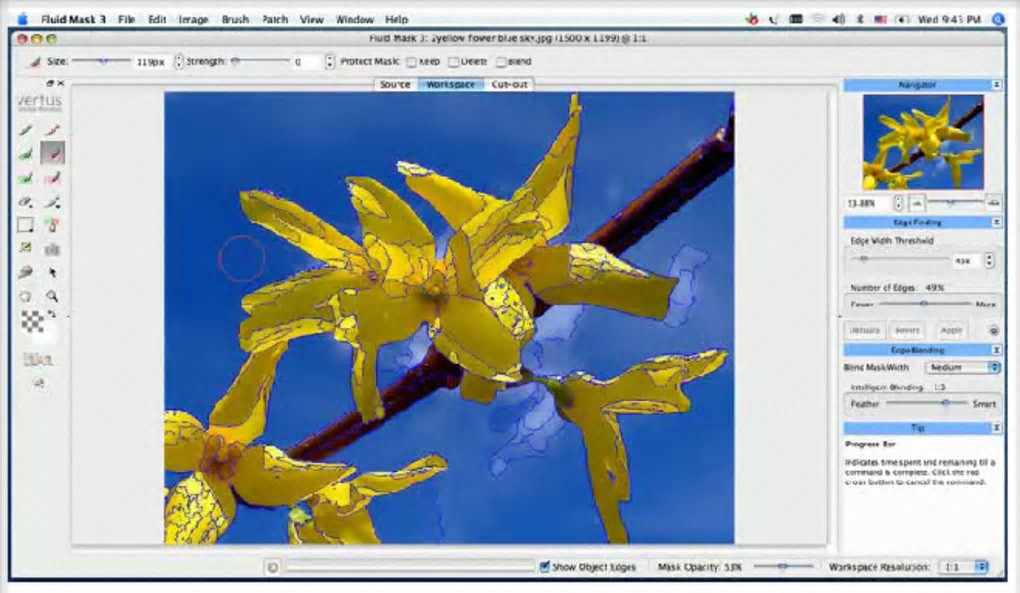This screenshot has width=1020, height=593.
Task: Collapse the Navigator panel
Action: click(x=996, y=85)
